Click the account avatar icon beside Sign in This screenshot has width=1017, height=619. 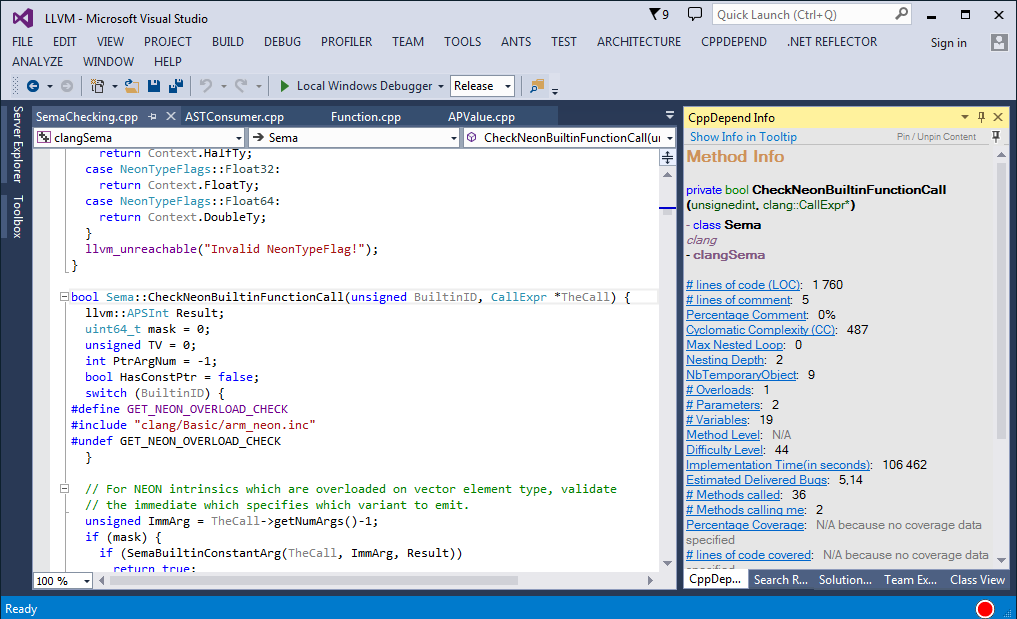[999, 42]
